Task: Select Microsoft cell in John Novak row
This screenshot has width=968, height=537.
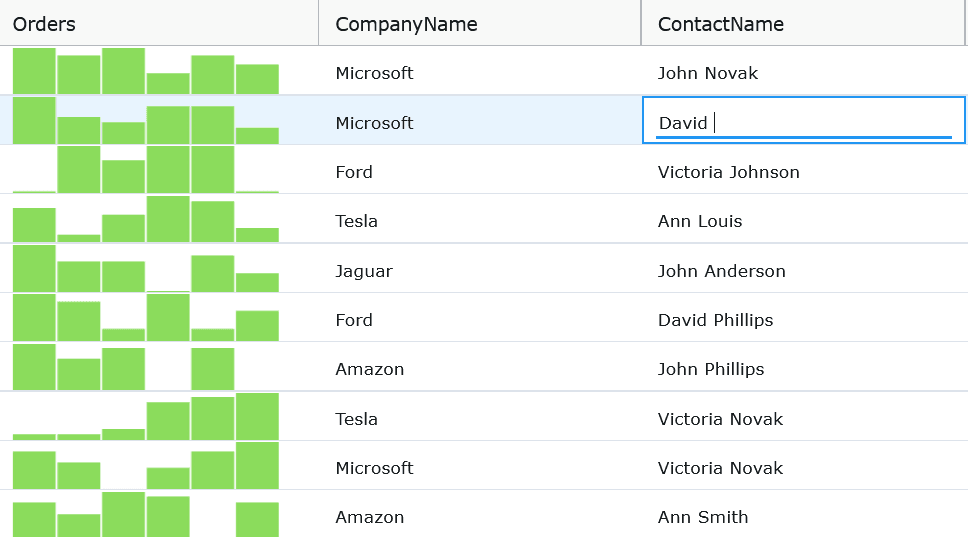Action: (480, 71)
